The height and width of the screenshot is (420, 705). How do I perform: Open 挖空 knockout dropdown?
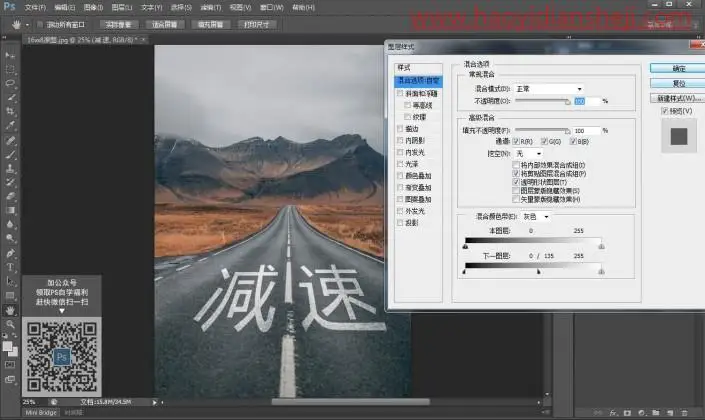tap(529, 153)
